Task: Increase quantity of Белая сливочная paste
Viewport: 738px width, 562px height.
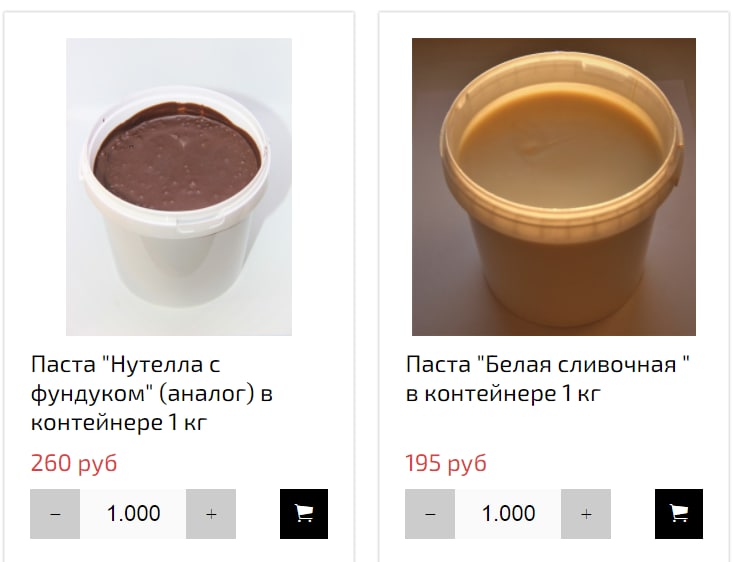Action: [586, 514]
